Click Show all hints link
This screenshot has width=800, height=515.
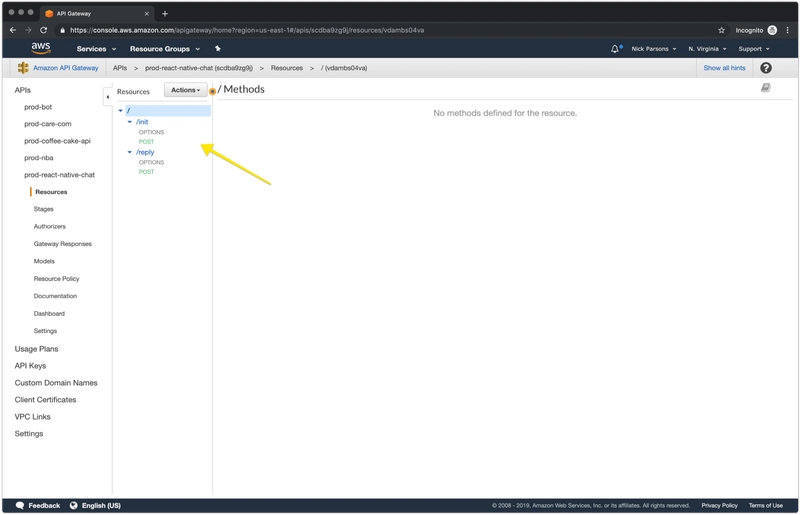[724, 68]
